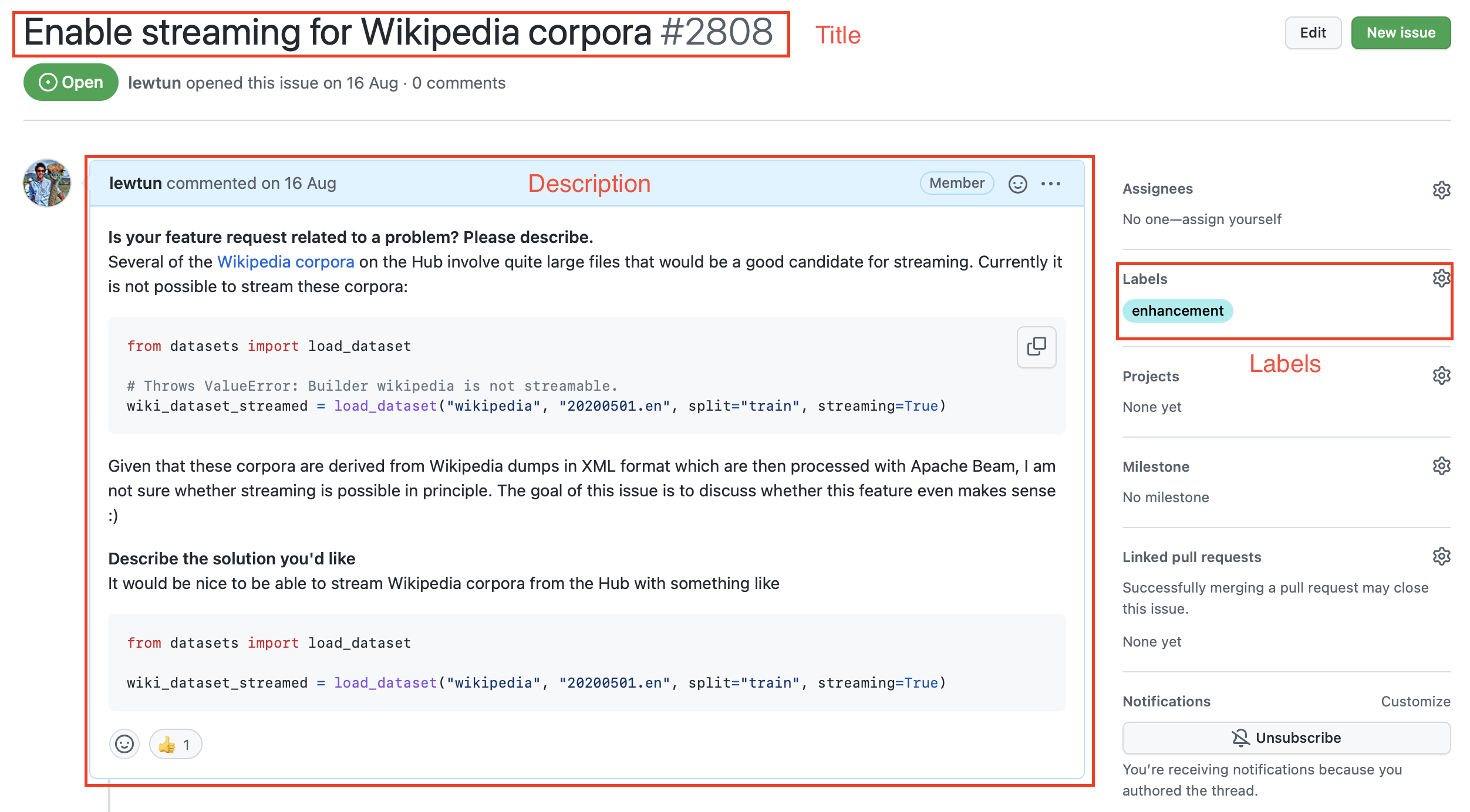Click the Edit title button
1470x812 pixels.
click(x=1313, y=33)
